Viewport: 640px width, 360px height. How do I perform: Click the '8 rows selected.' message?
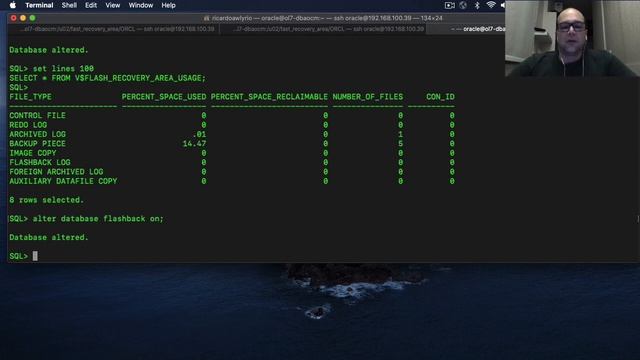(46, 200)
